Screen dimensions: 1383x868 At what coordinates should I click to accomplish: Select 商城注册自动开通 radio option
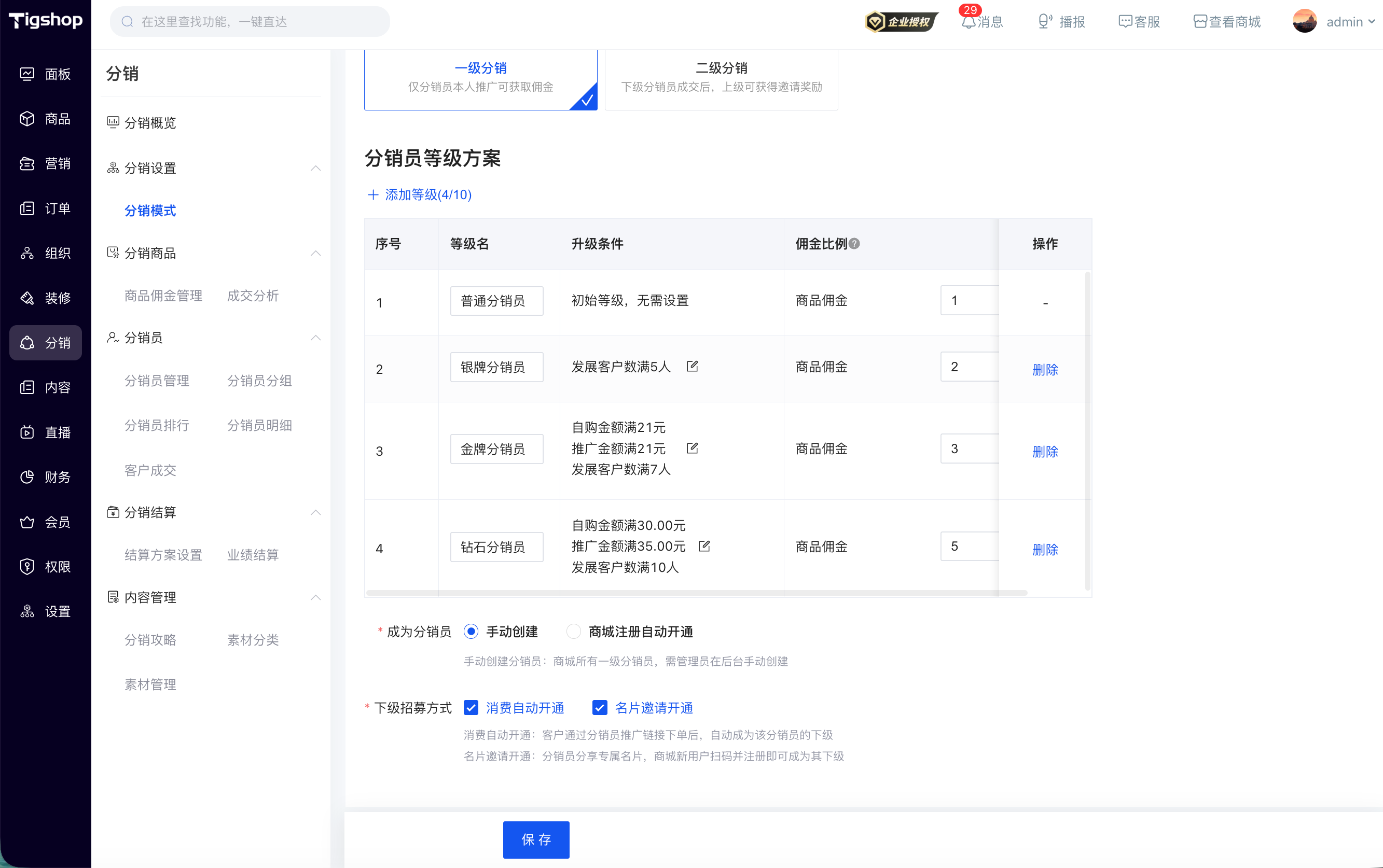pos(573,632)
